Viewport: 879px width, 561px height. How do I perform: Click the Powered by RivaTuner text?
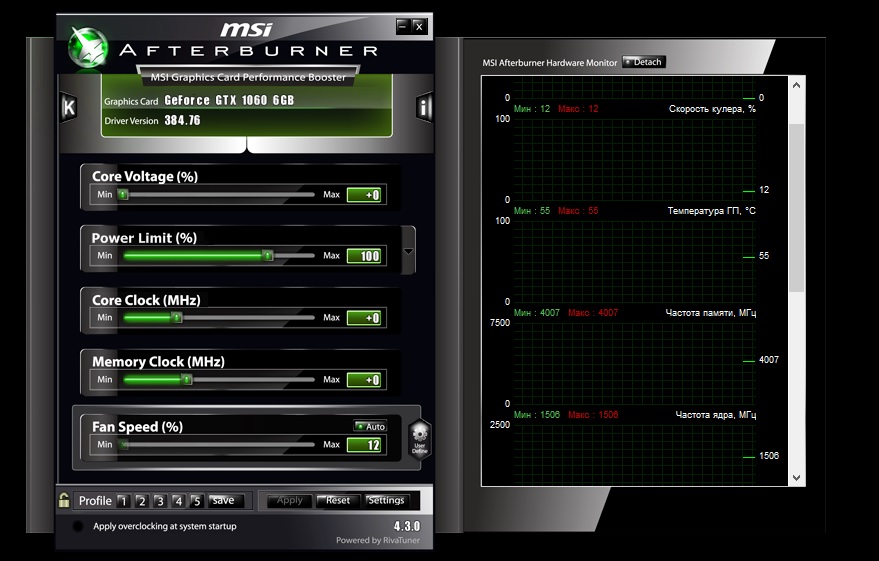click(x=377, y=540)
